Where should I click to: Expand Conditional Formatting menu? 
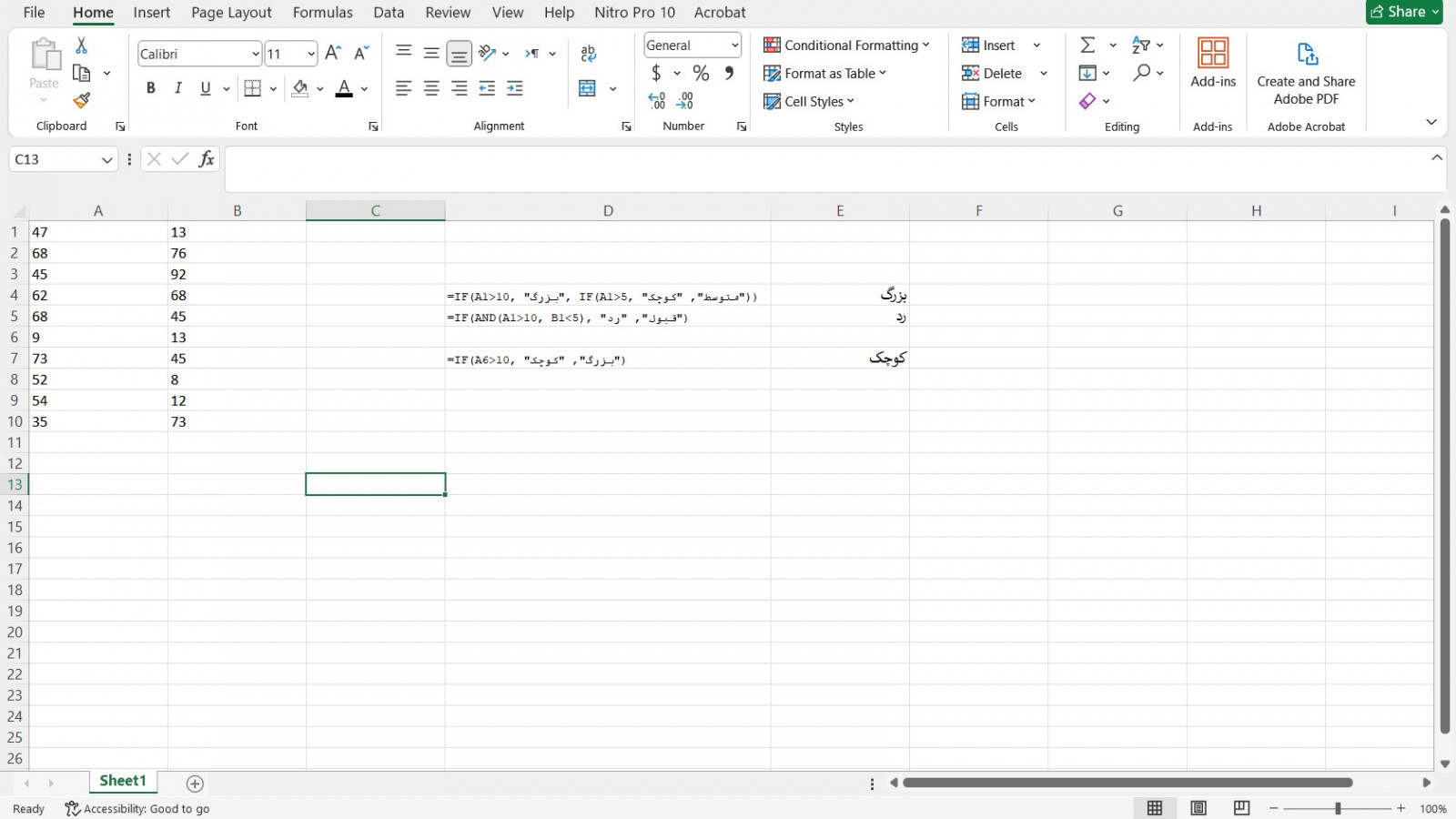pyautogui.click(x=847, y=45)
